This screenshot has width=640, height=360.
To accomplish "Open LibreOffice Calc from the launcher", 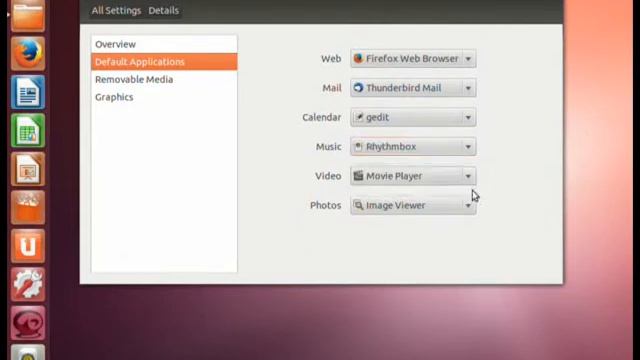I will [x=28, y=131].
